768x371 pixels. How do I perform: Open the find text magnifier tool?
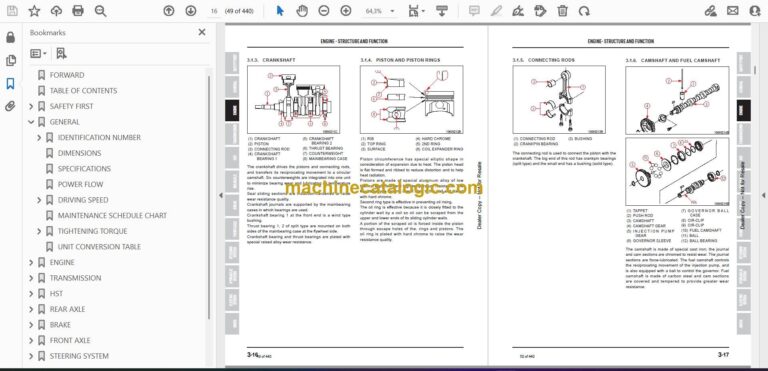coord(100,11)
